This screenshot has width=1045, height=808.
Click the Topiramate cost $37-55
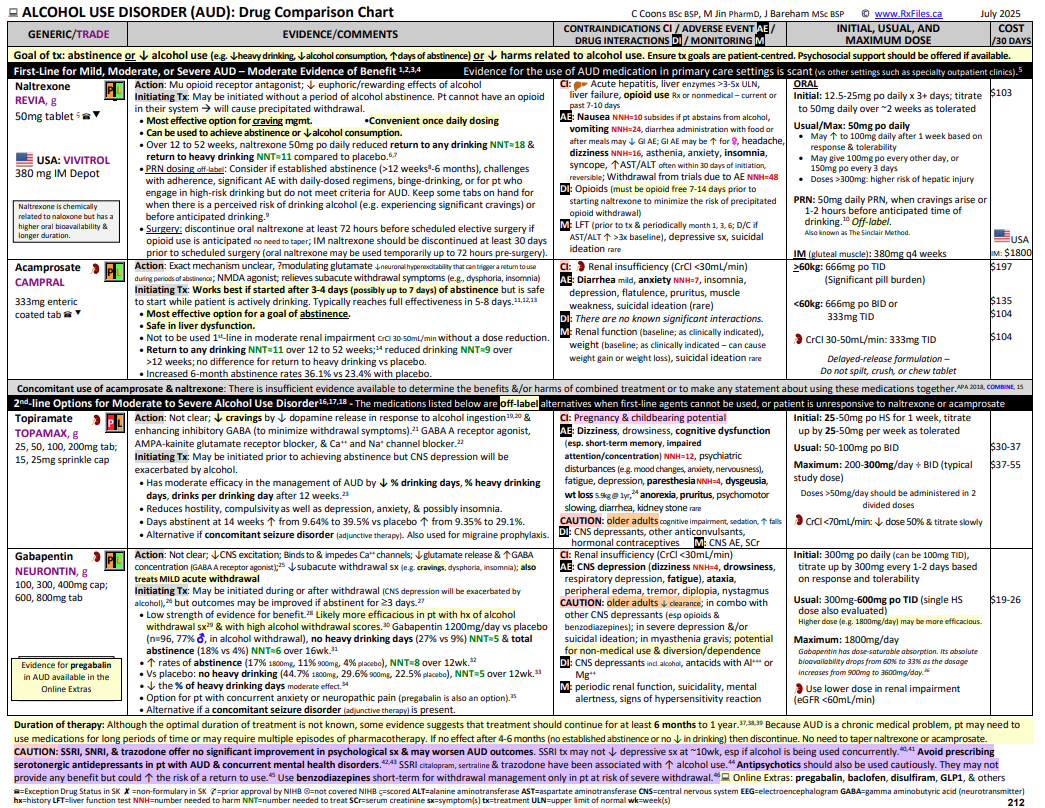pos(1006,465)
